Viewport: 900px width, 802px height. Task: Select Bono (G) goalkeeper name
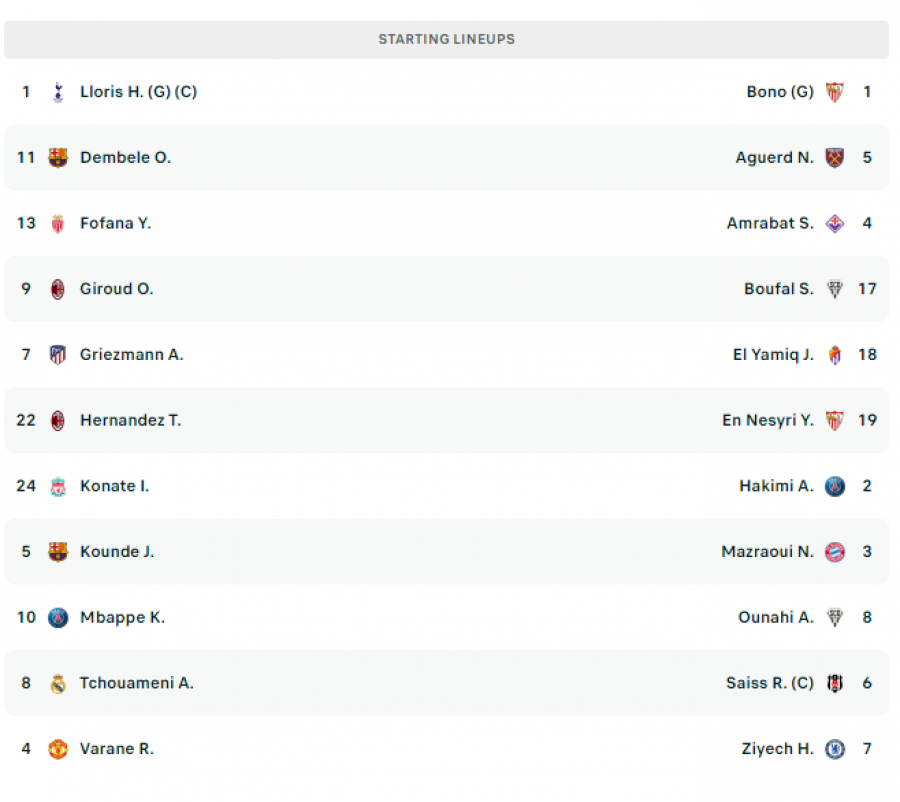[780, 92]
